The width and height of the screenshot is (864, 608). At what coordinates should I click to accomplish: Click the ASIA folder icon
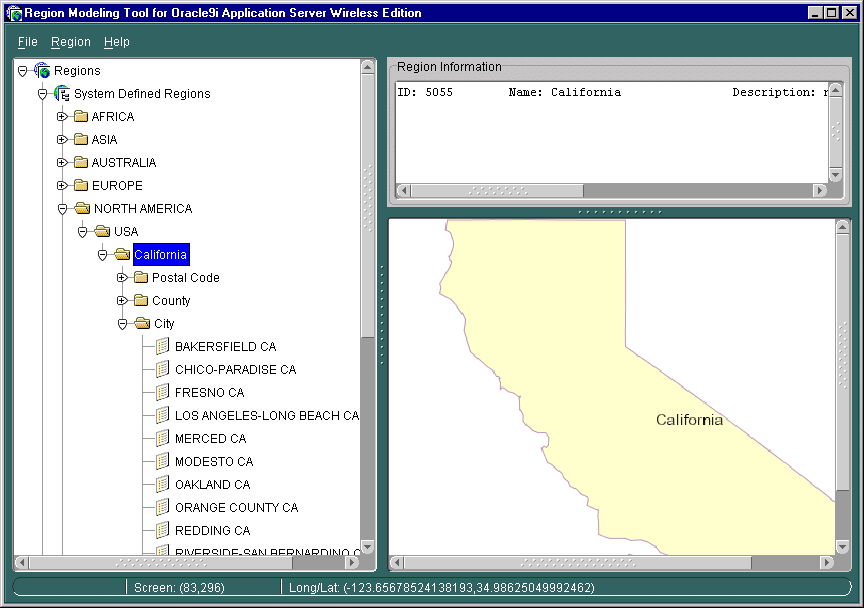(x=81, y=139)
